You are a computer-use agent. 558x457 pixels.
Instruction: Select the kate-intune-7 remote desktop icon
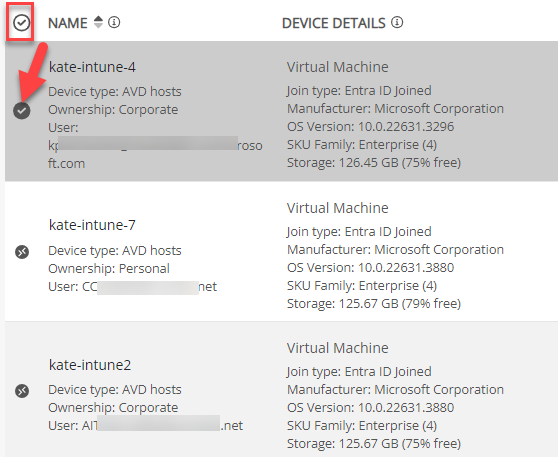tap(22, 252)
